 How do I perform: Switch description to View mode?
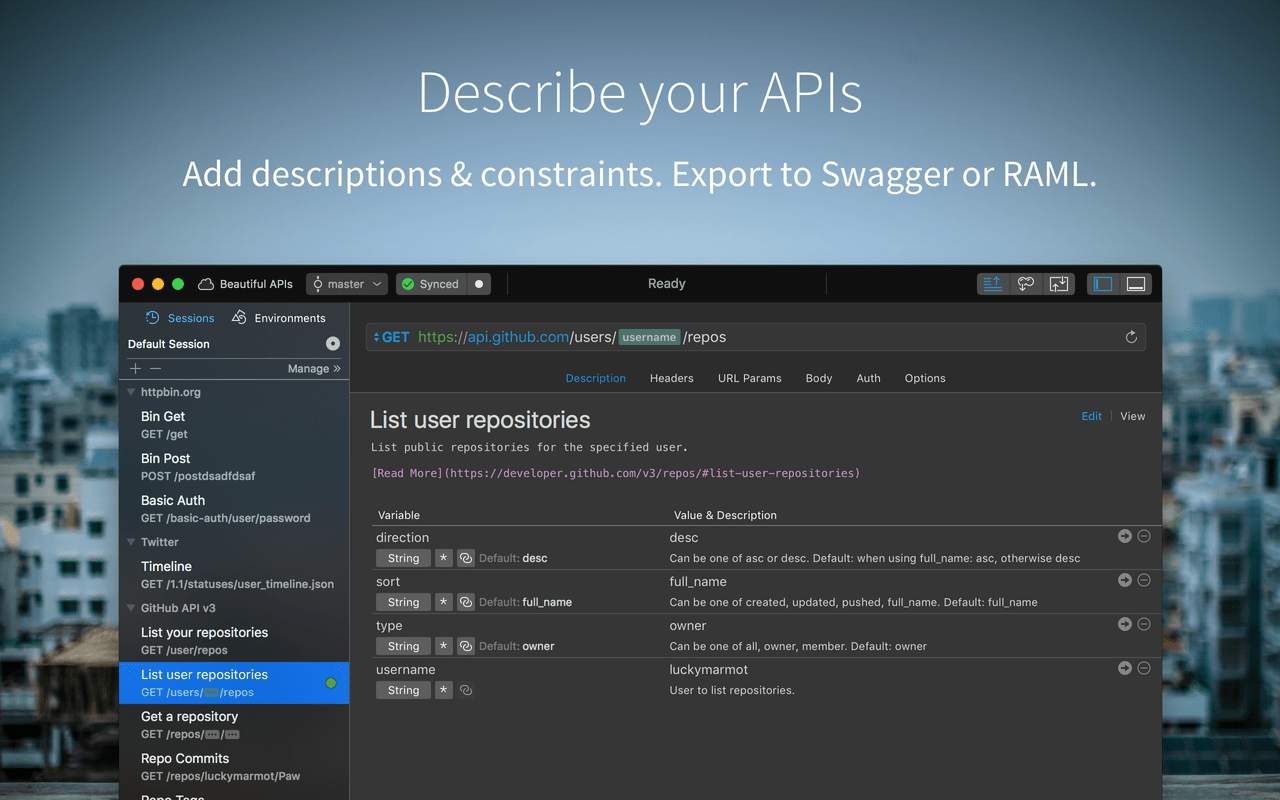1132,416
